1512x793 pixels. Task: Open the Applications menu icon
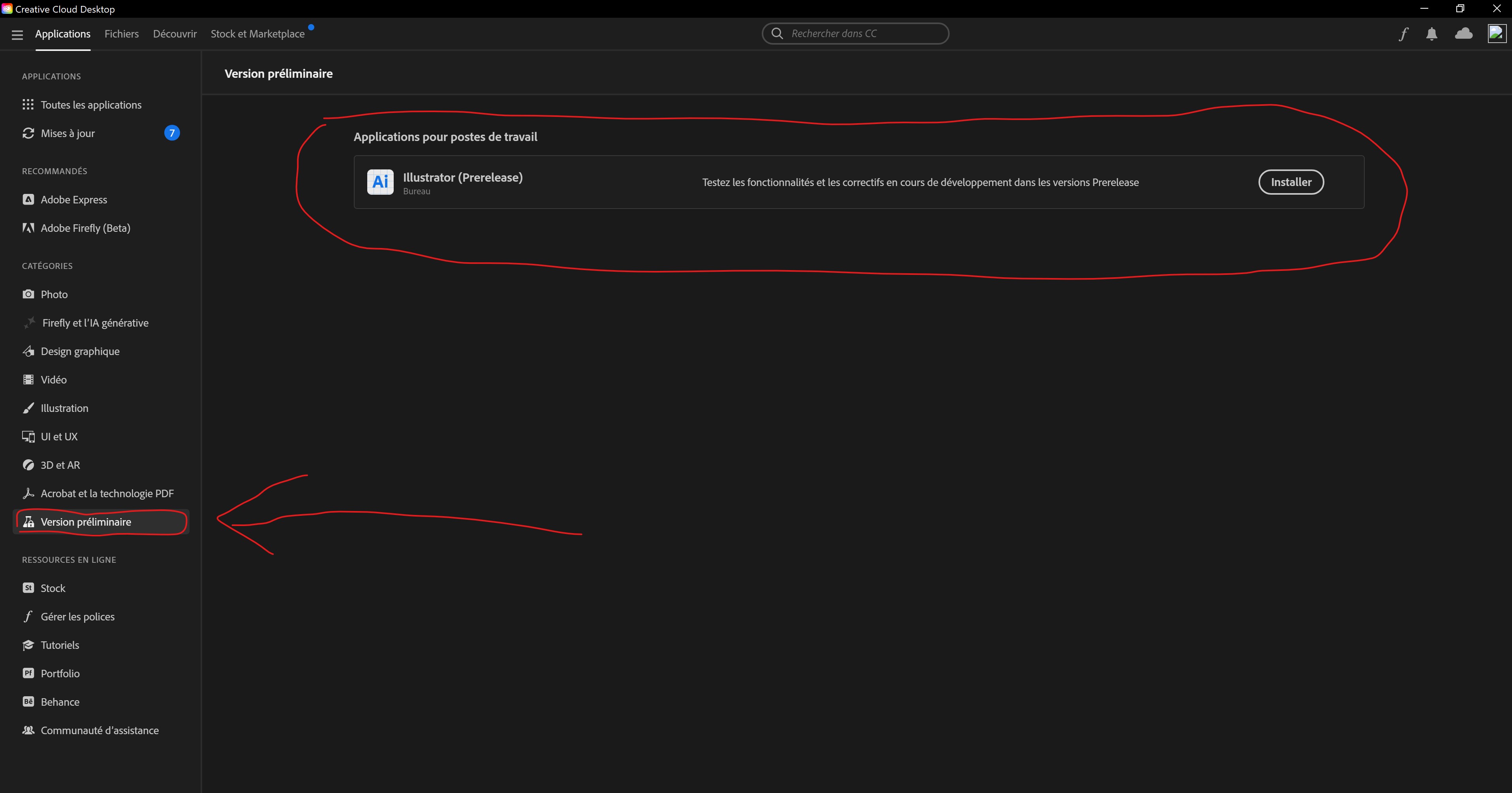[18, 34]
